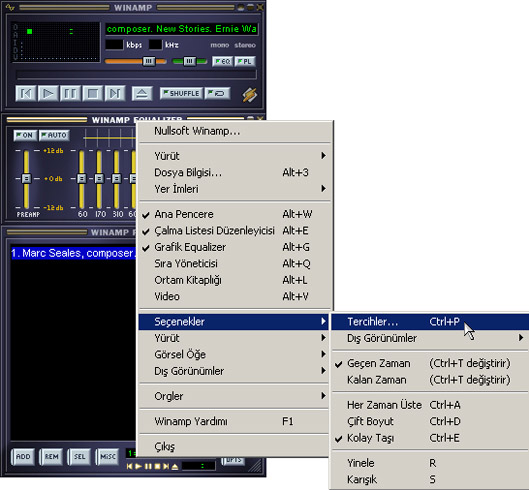The height and width of the screenshot is (490, 529).
Task: Click the Previous track button in Winamp main window
Action: [26, 93]
